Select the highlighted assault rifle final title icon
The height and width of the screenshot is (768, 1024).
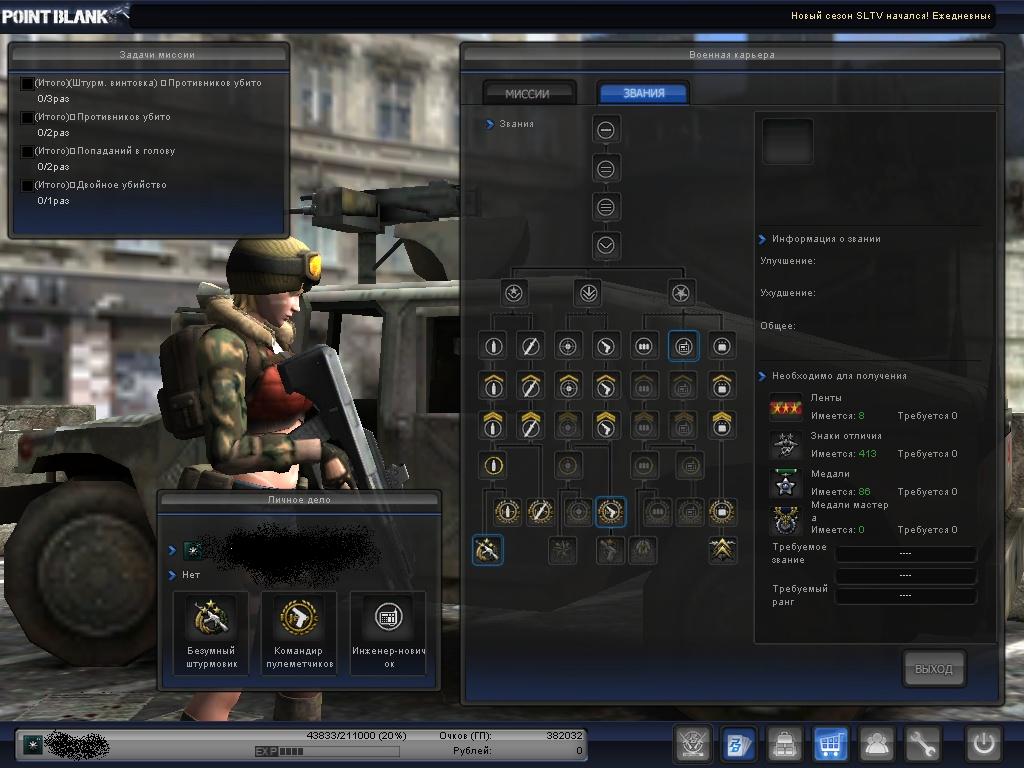click(487, 550)
